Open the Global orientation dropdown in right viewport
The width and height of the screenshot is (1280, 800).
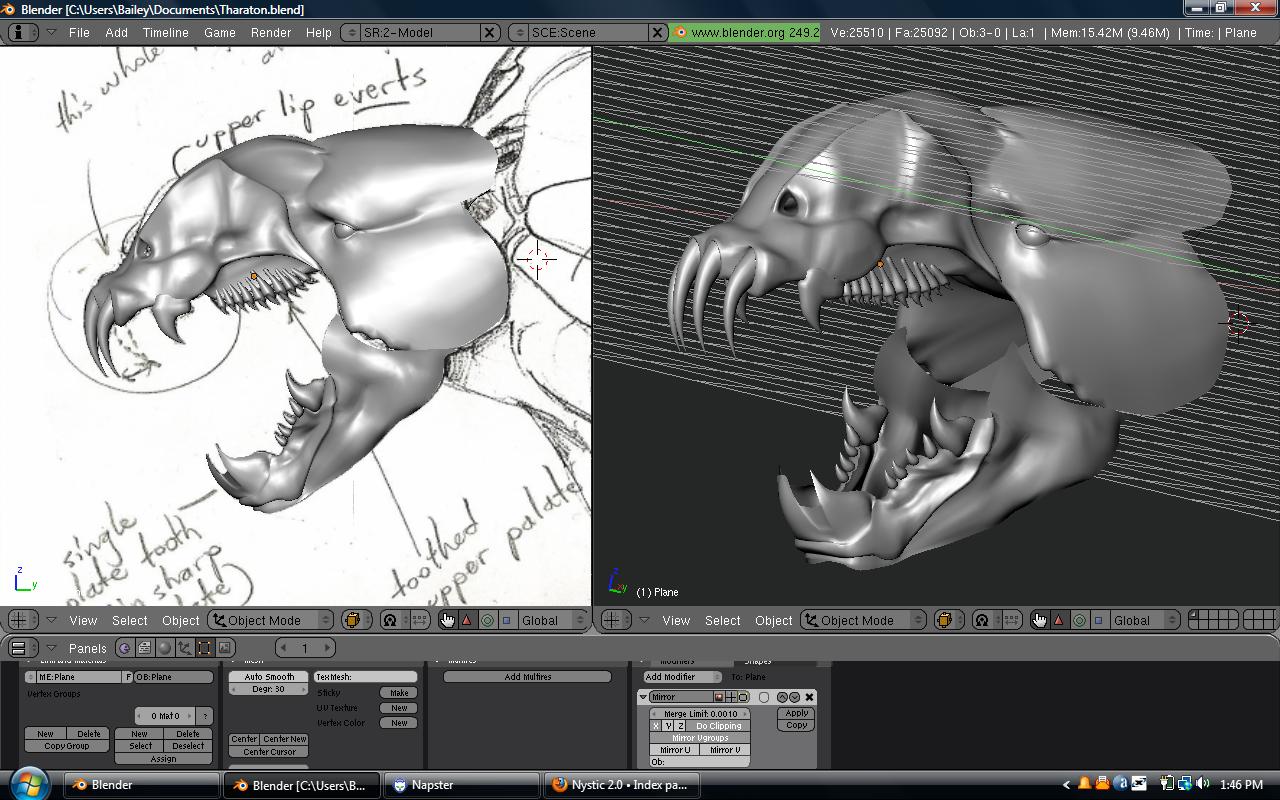pyautogui.click(x=1139, y=620)
